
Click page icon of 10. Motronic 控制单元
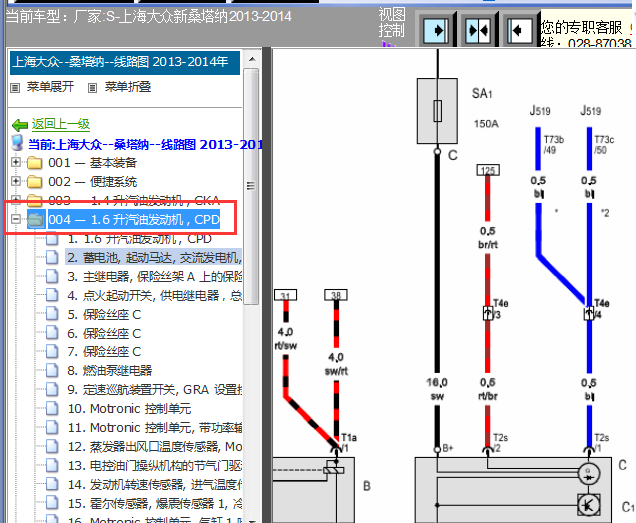click(52, 408)
